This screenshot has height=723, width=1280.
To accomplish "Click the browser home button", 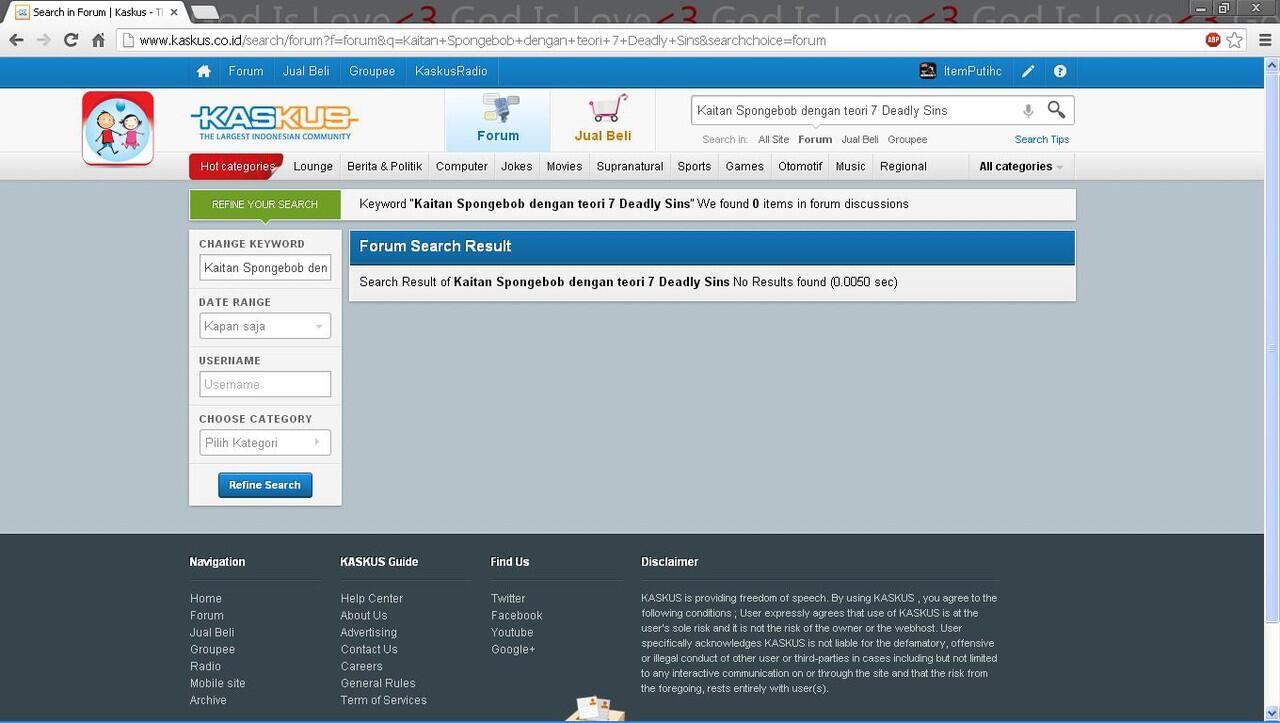I will click(x=98, y=40).
